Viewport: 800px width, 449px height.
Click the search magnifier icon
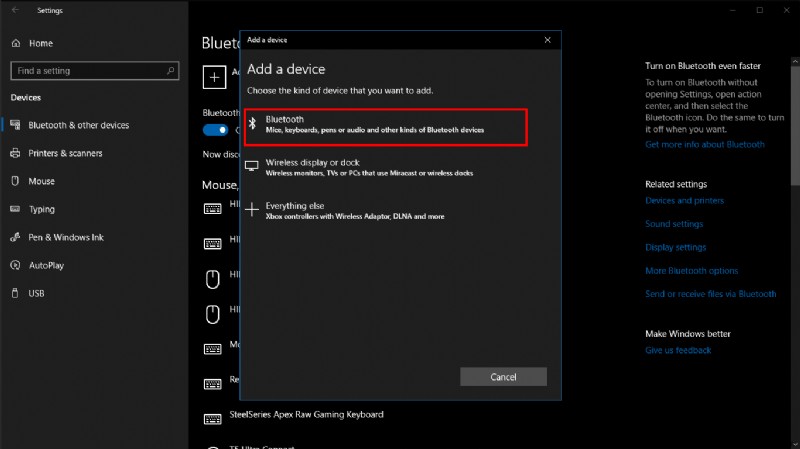[170, 70]
